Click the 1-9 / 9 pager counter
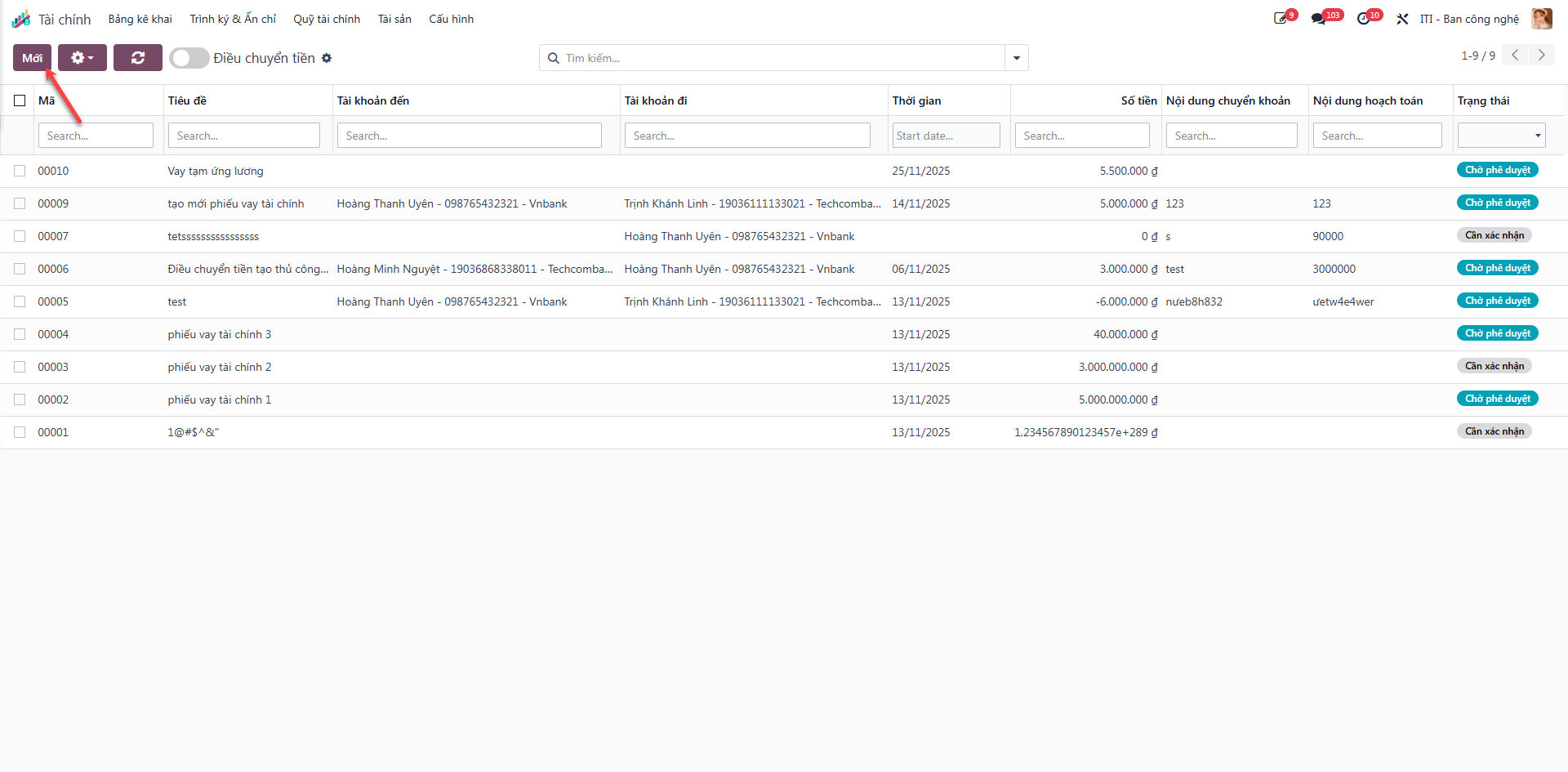The image size is (1568, 772). (1478, 56)
